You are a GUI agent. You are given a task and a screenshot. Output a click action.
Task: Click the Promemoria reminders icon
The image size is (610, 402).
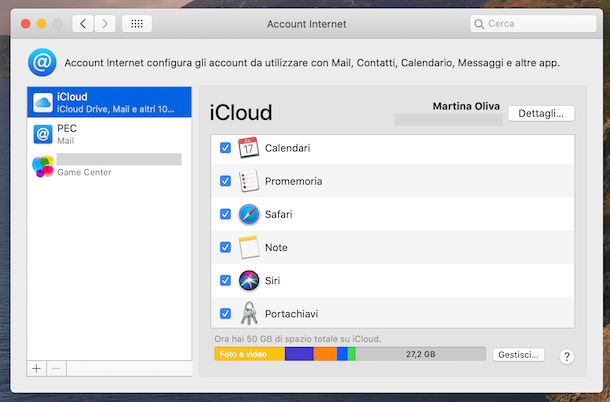pyautogui.click(x=249, y=182)
